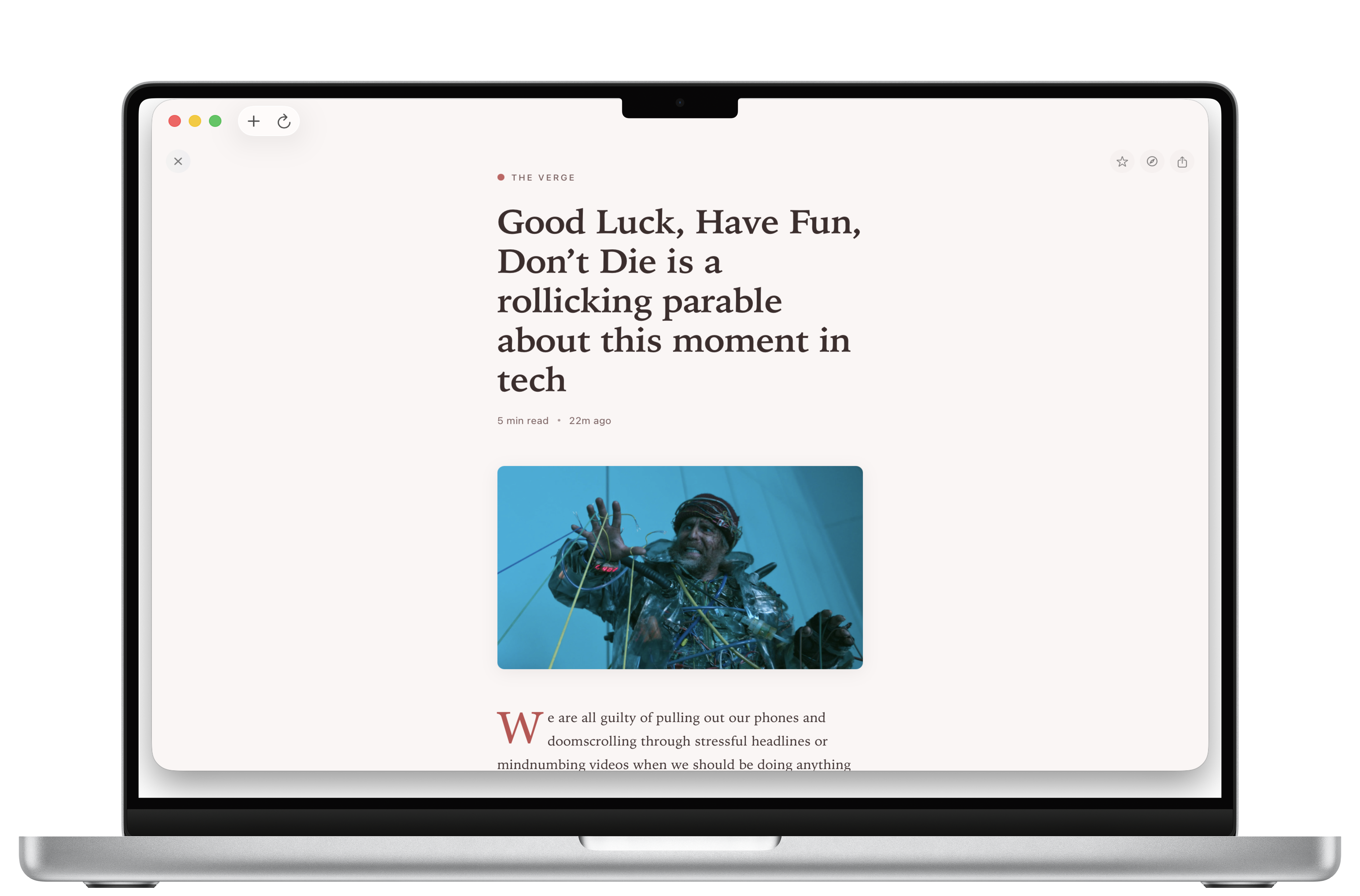Image resolution: width=1360 pixels, height=896 pixels.
Task: Reload the article with the refresh icon
Action: (284, 121)
